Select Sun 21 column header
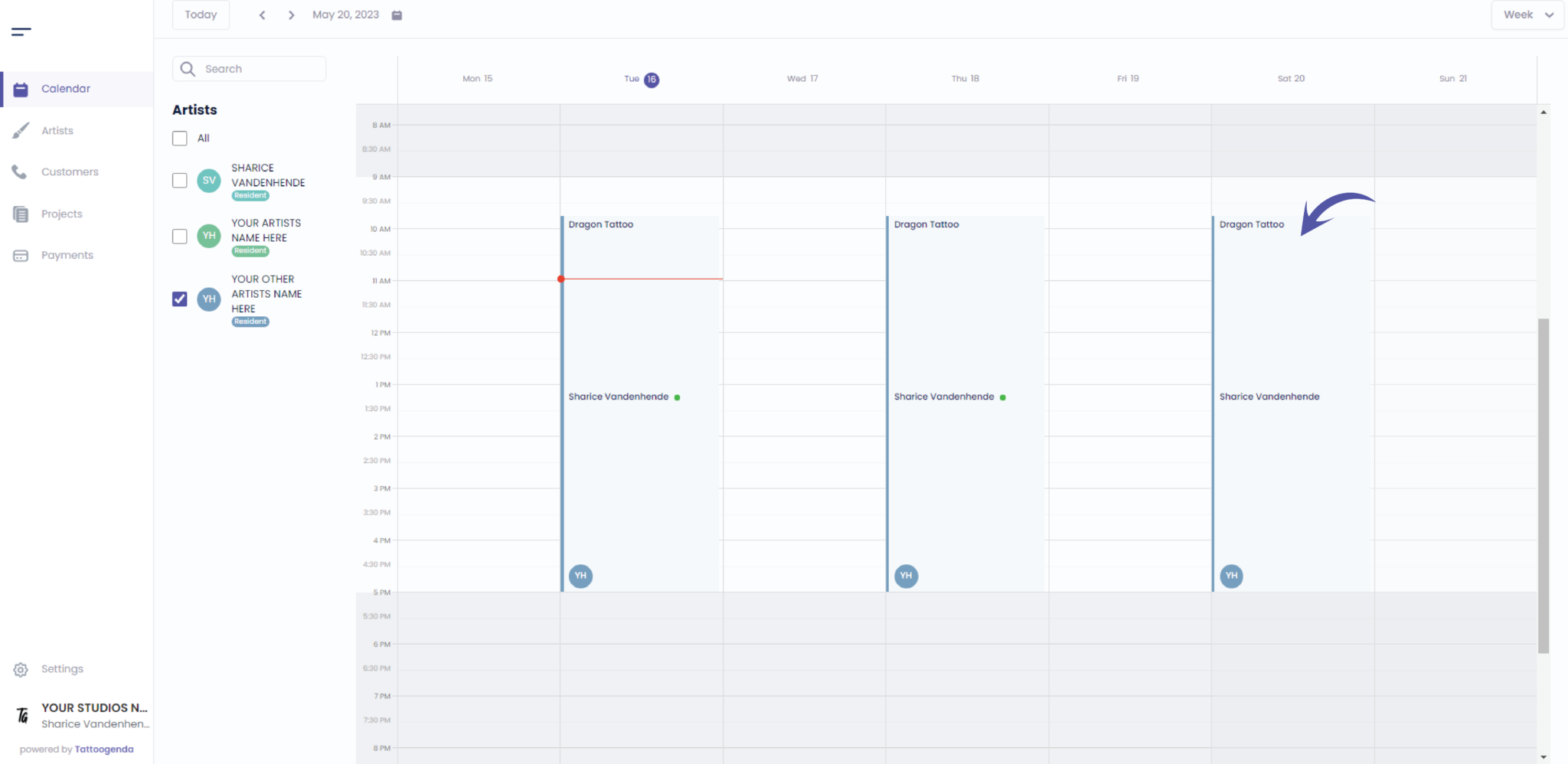This screenshot has width=1568, height=764. point(1453,79)
